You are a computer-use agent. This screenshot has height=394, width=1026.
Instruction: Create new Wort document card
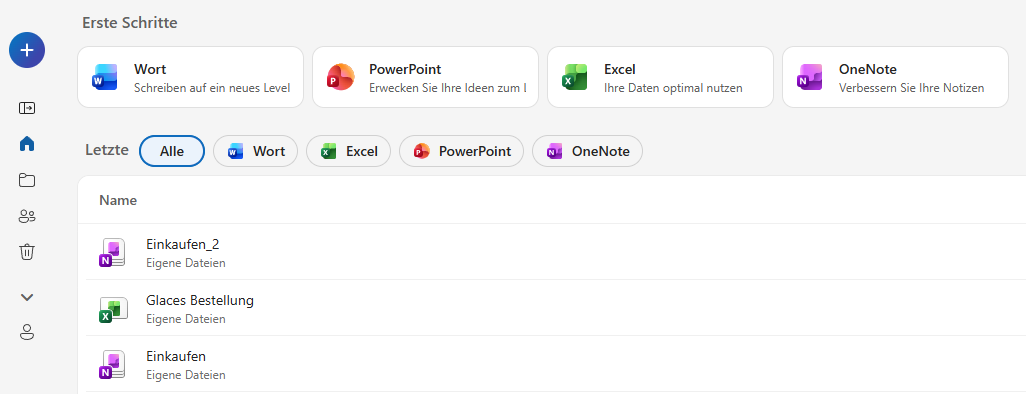point(190,77)
